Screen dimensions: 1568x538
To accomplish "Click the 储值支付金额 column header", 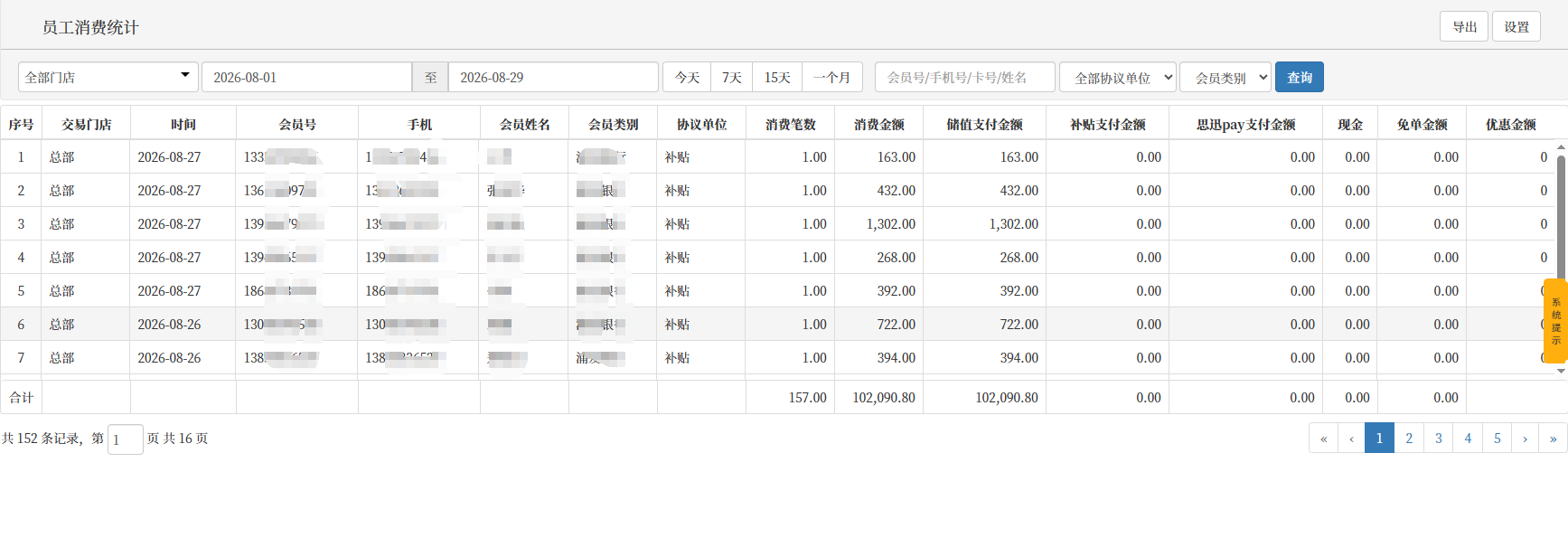I will [985, 124].
